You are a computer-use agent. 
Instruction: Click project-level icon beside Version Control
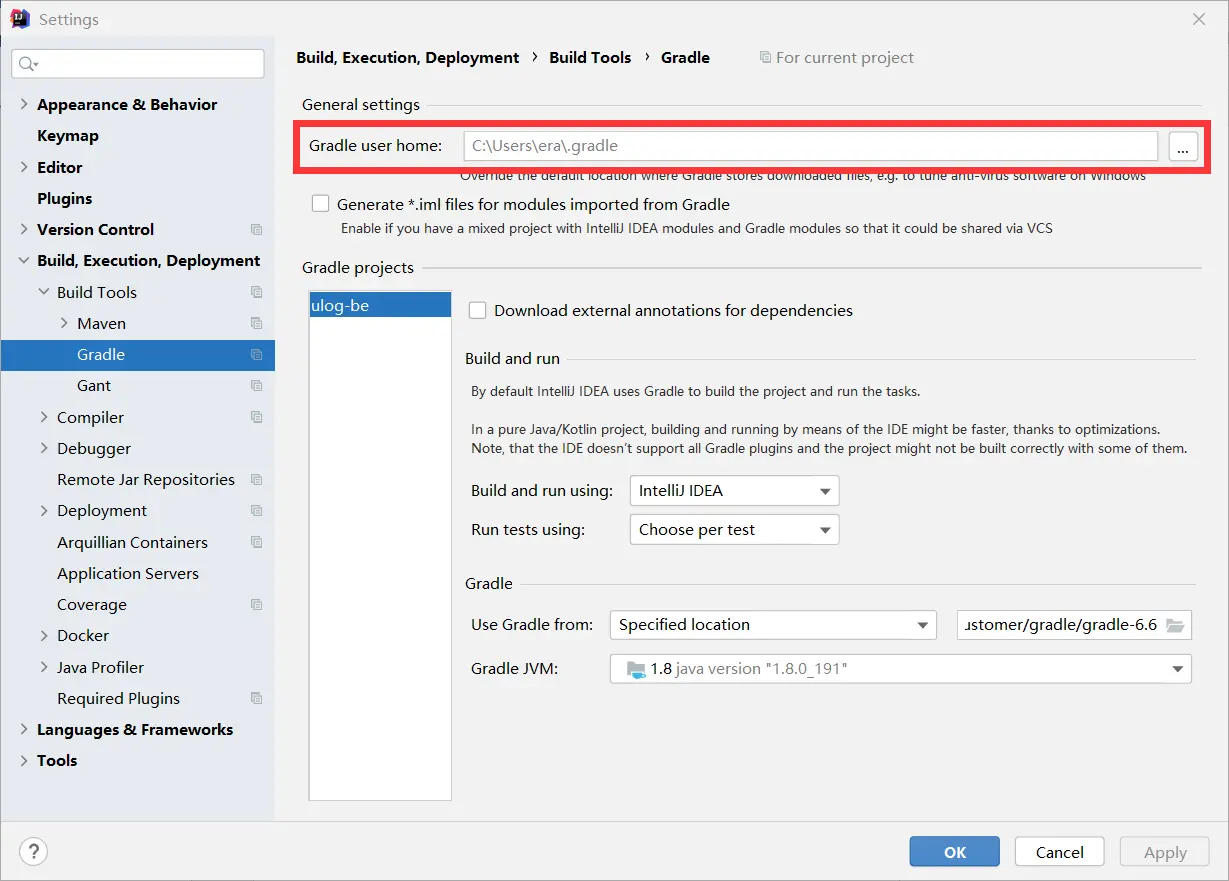(256, 230)
